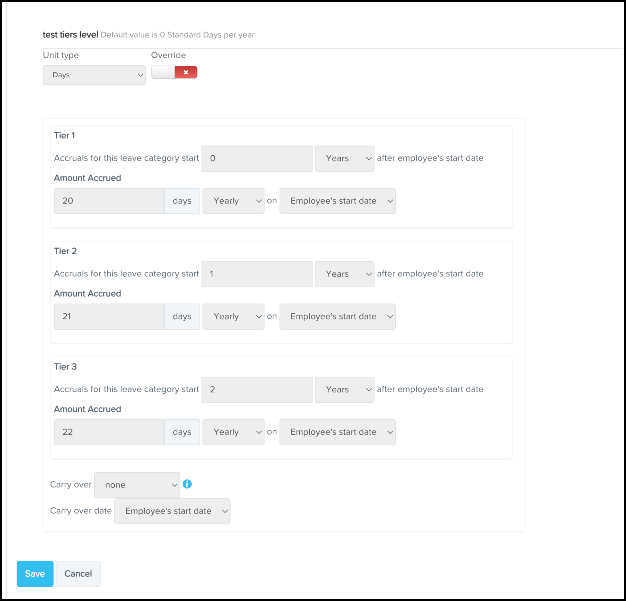Click Tier 3 Amount Accrued field showing 22

click(109, 432)
